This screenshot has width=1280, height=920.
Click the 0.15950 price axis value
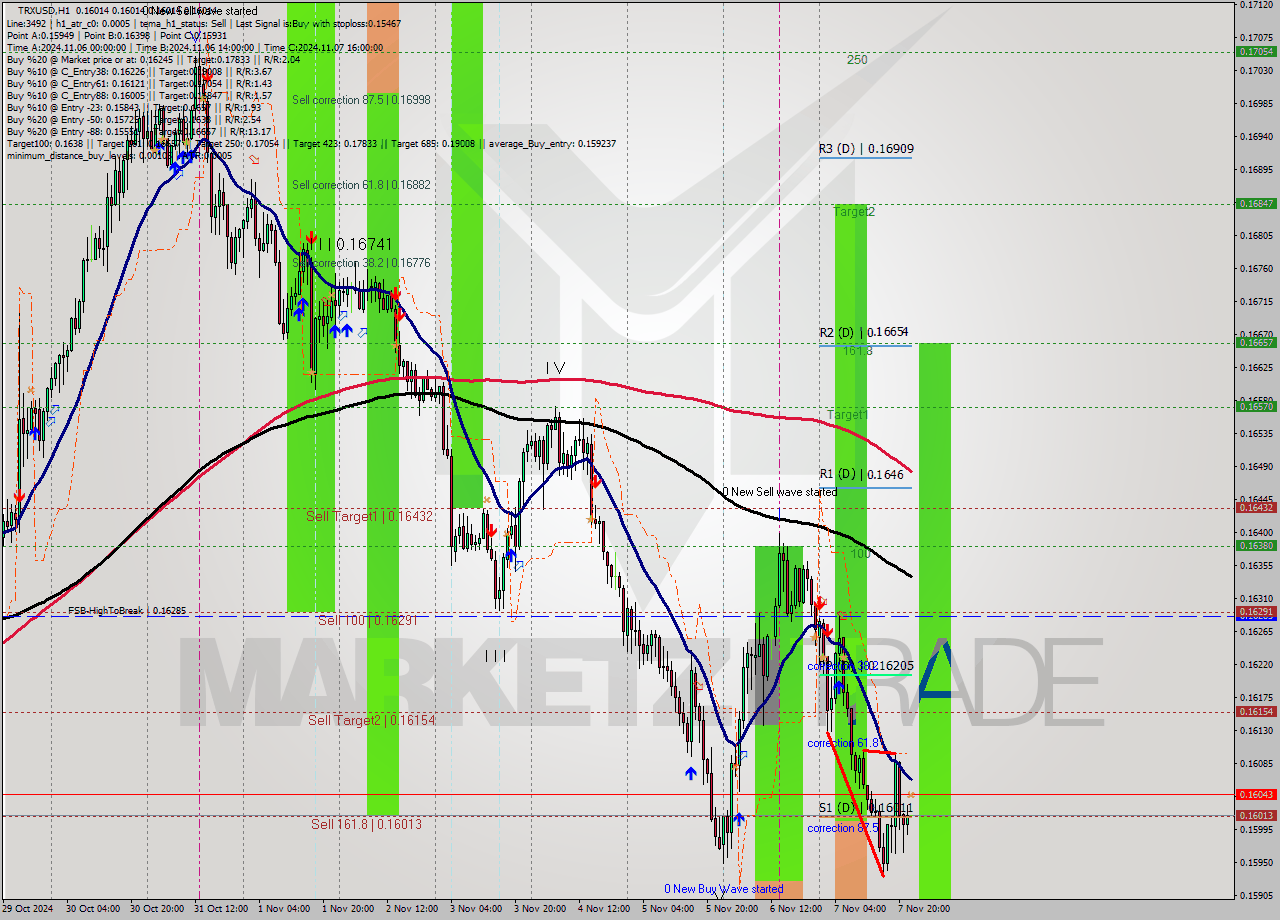1256,862
